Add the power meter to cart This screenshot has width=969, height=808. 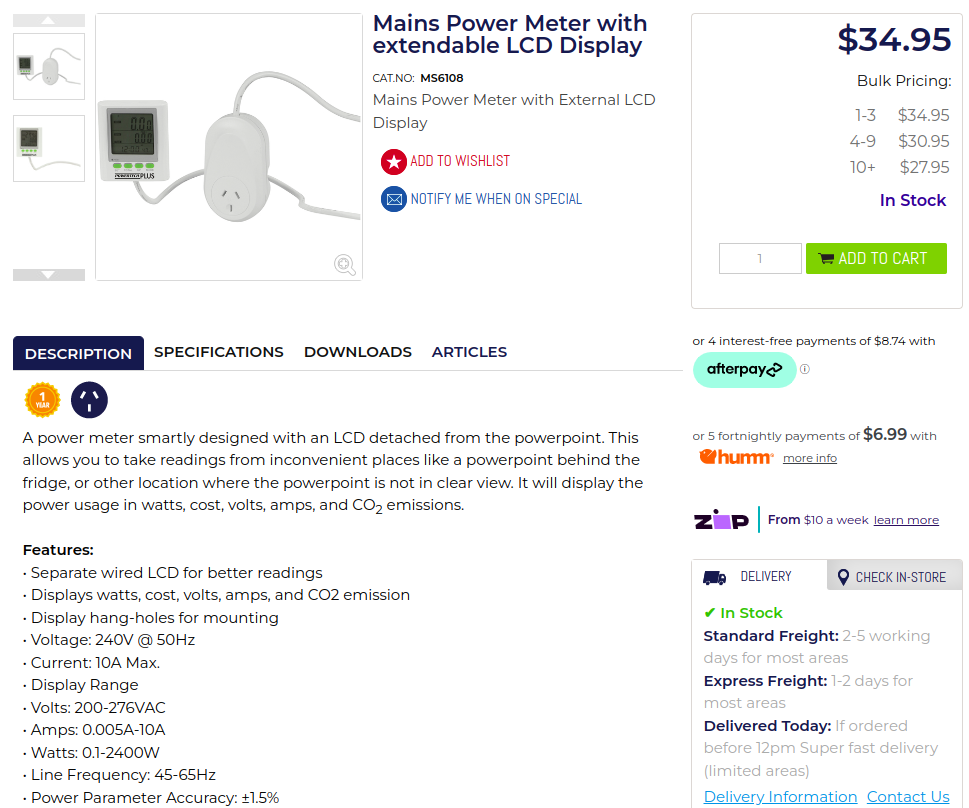(876, 258)
